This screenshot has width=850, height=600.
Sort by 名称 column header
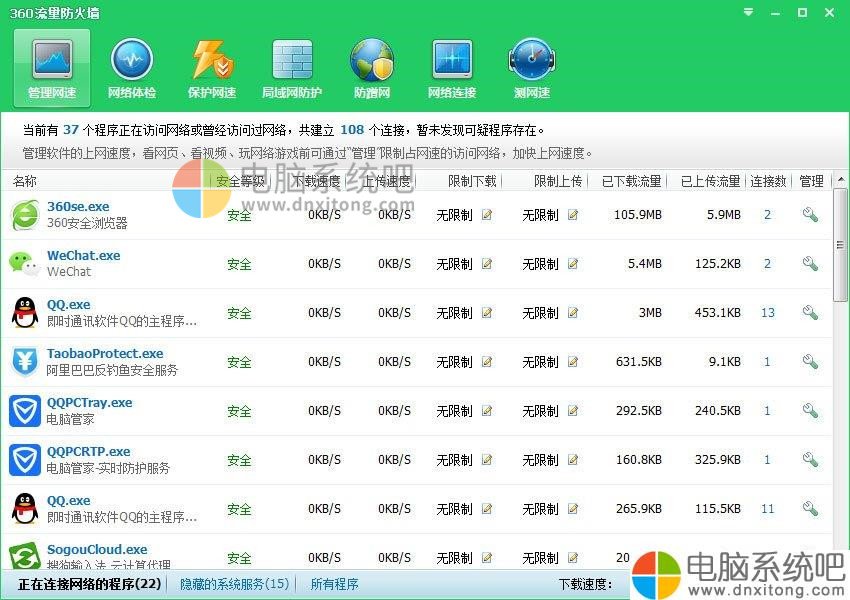click(x=25, y=181)
